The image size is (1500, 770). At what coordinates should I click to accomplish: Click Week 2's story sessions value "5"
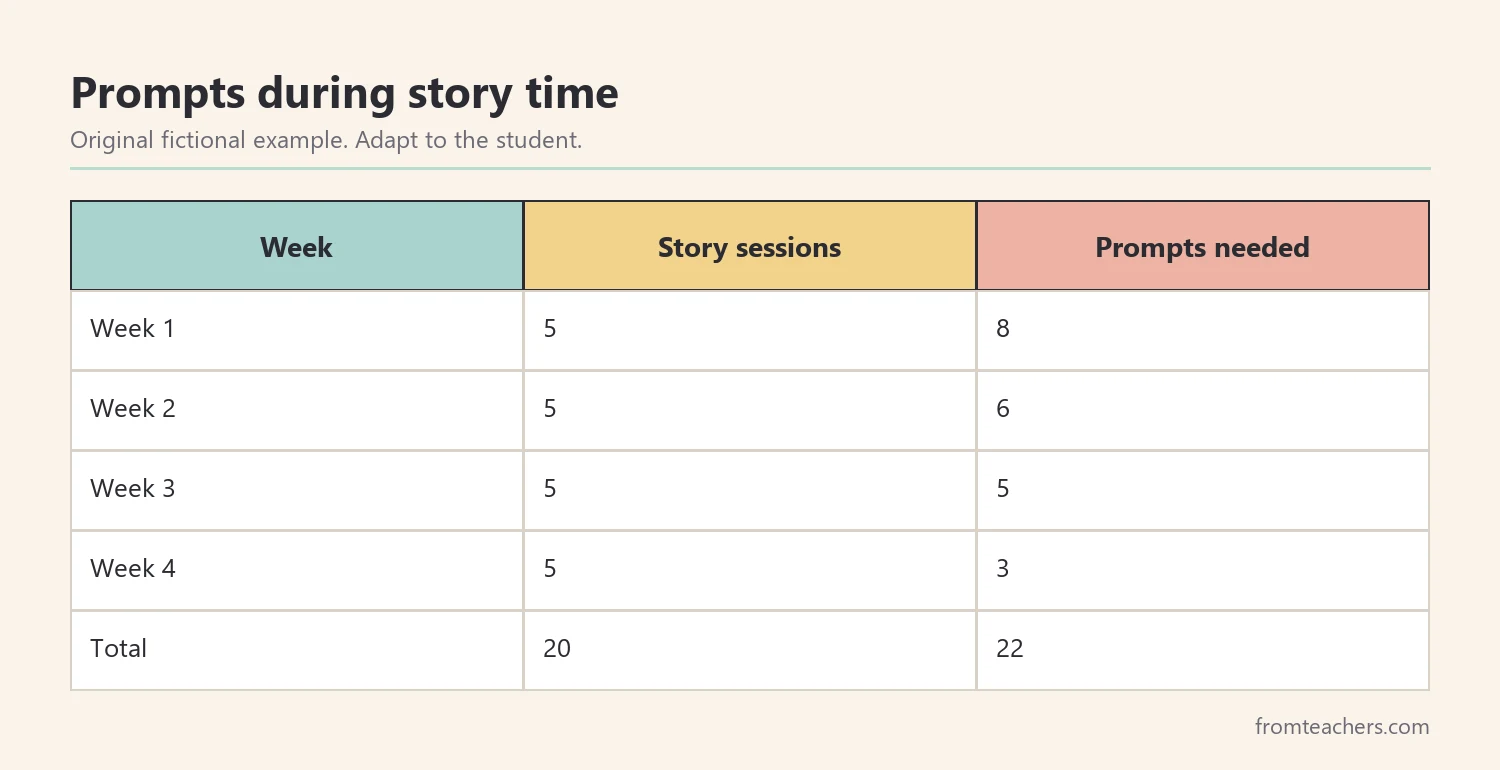550,409
